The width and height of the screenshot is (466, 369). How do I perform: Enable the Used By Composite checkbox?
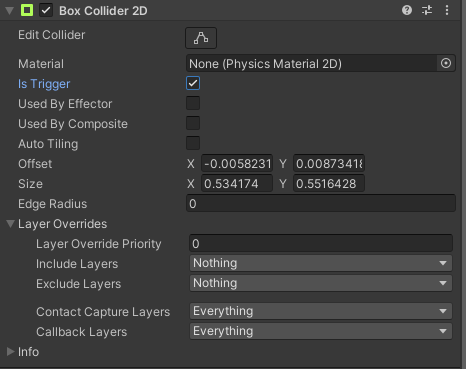point(193,123)
